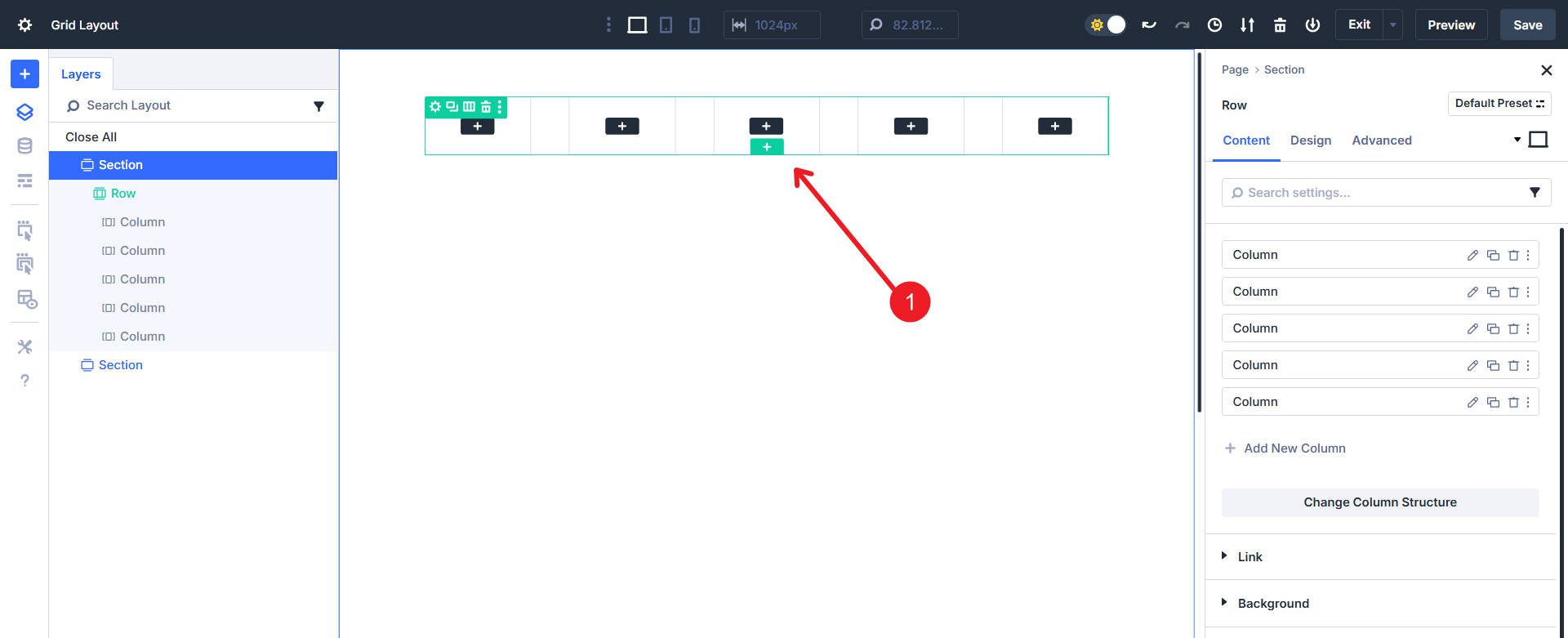
Task: Save the layout
Action: click(1527, 25)
